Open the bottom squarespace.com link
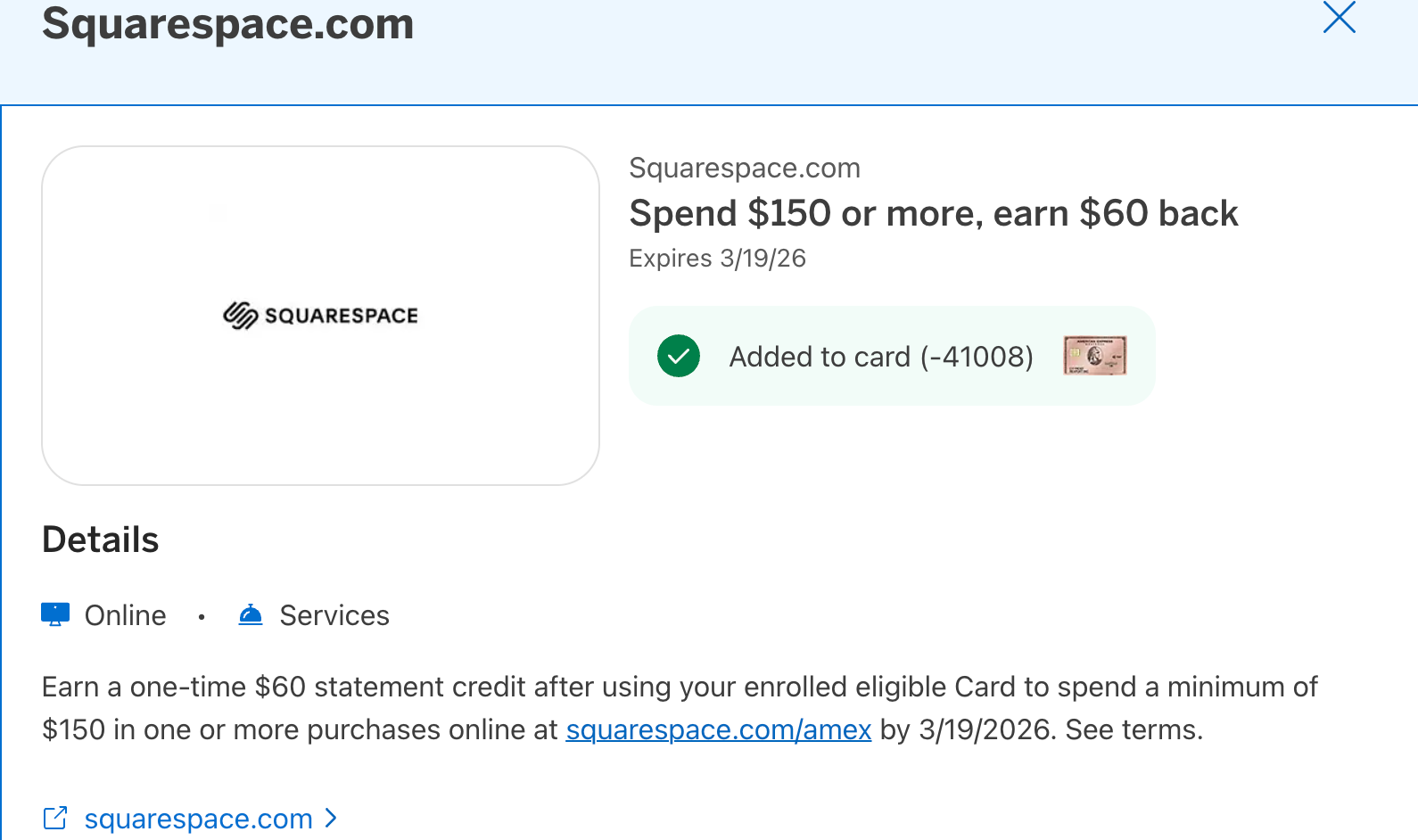Viewport: 1418px width, 840px height. (x=198, y=819)
